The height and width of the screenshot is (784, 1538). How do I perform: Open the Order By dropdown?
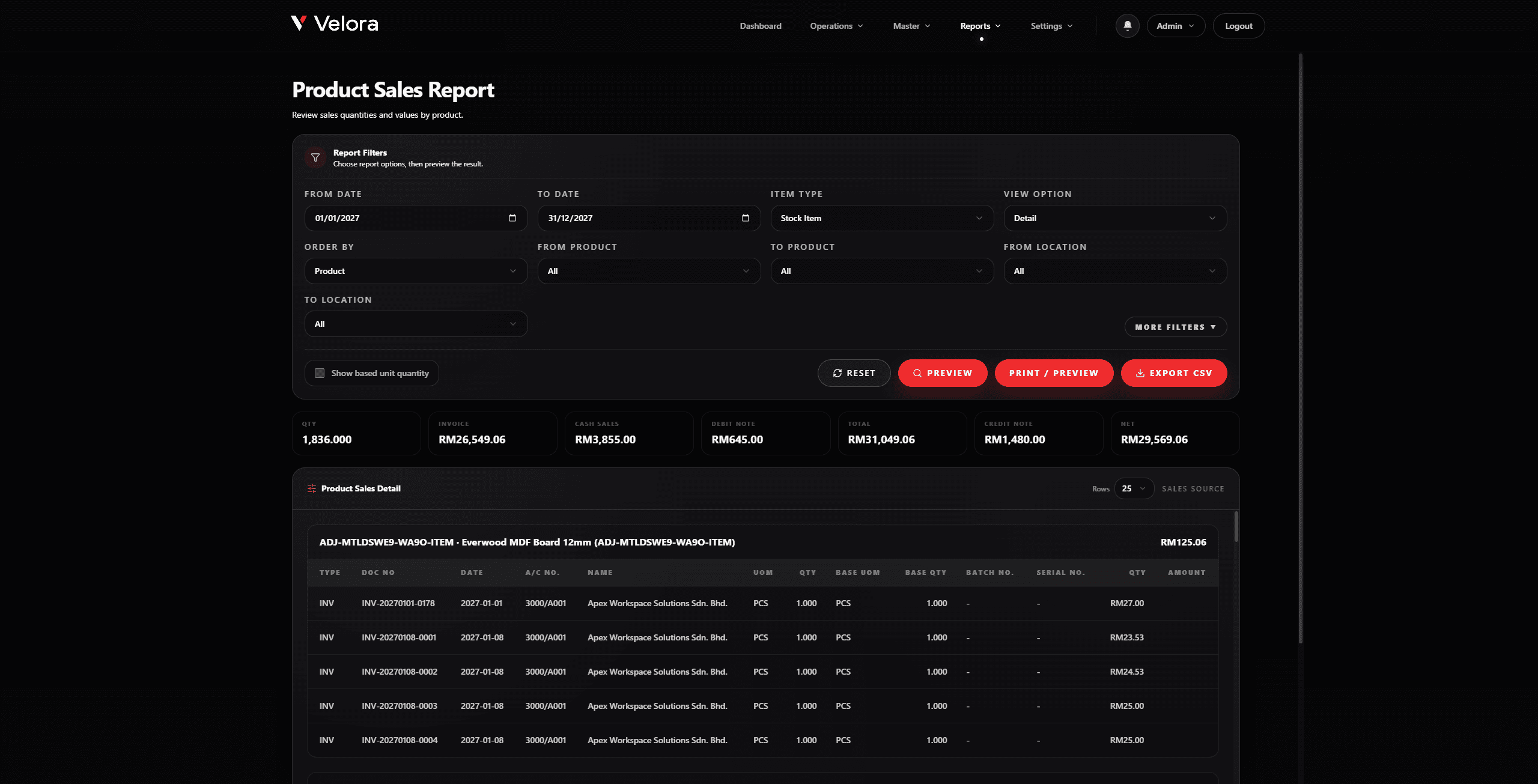416,271
